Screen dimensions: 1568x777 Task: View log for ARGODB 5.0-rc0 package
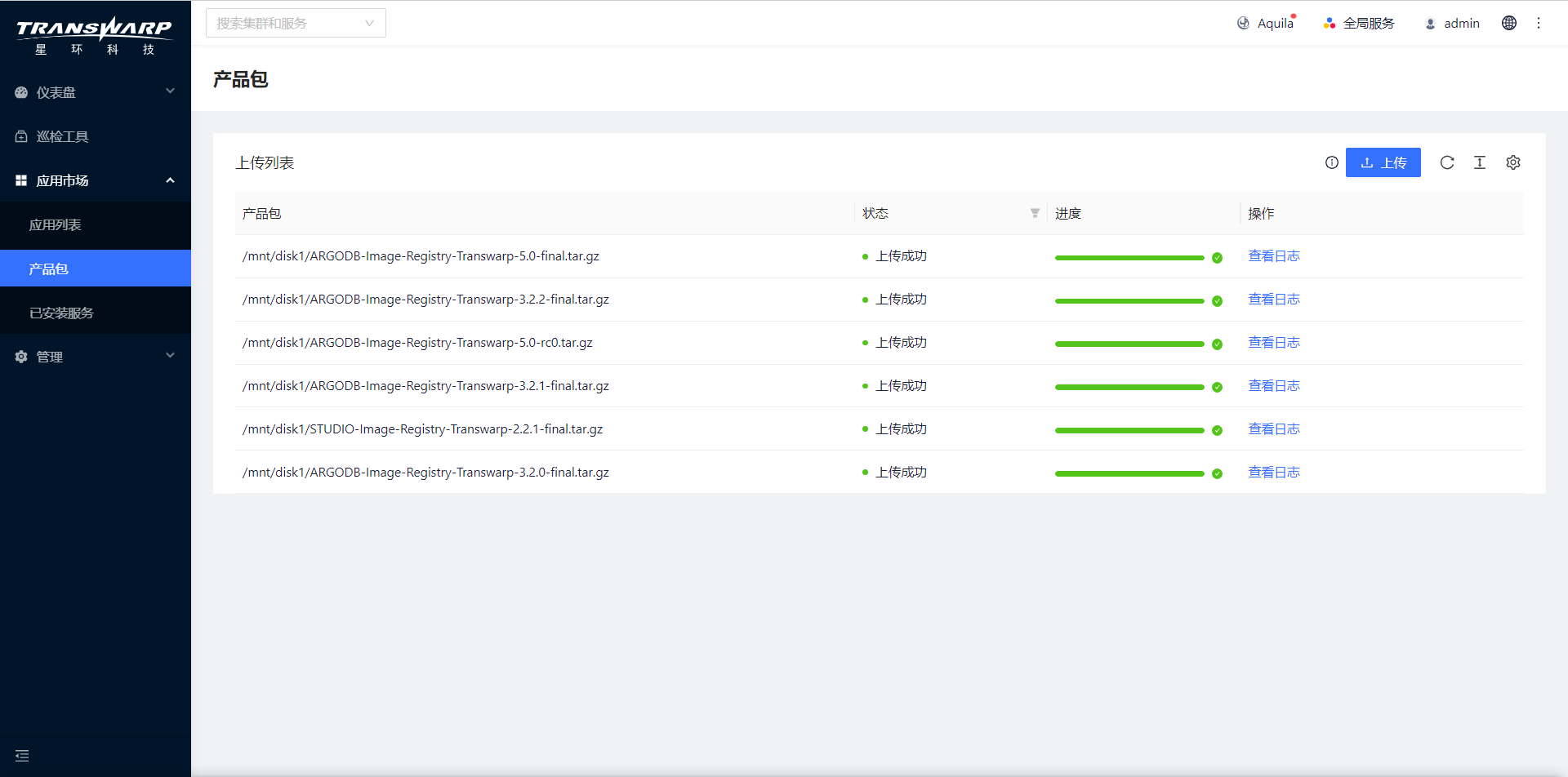pos(1273,343)
